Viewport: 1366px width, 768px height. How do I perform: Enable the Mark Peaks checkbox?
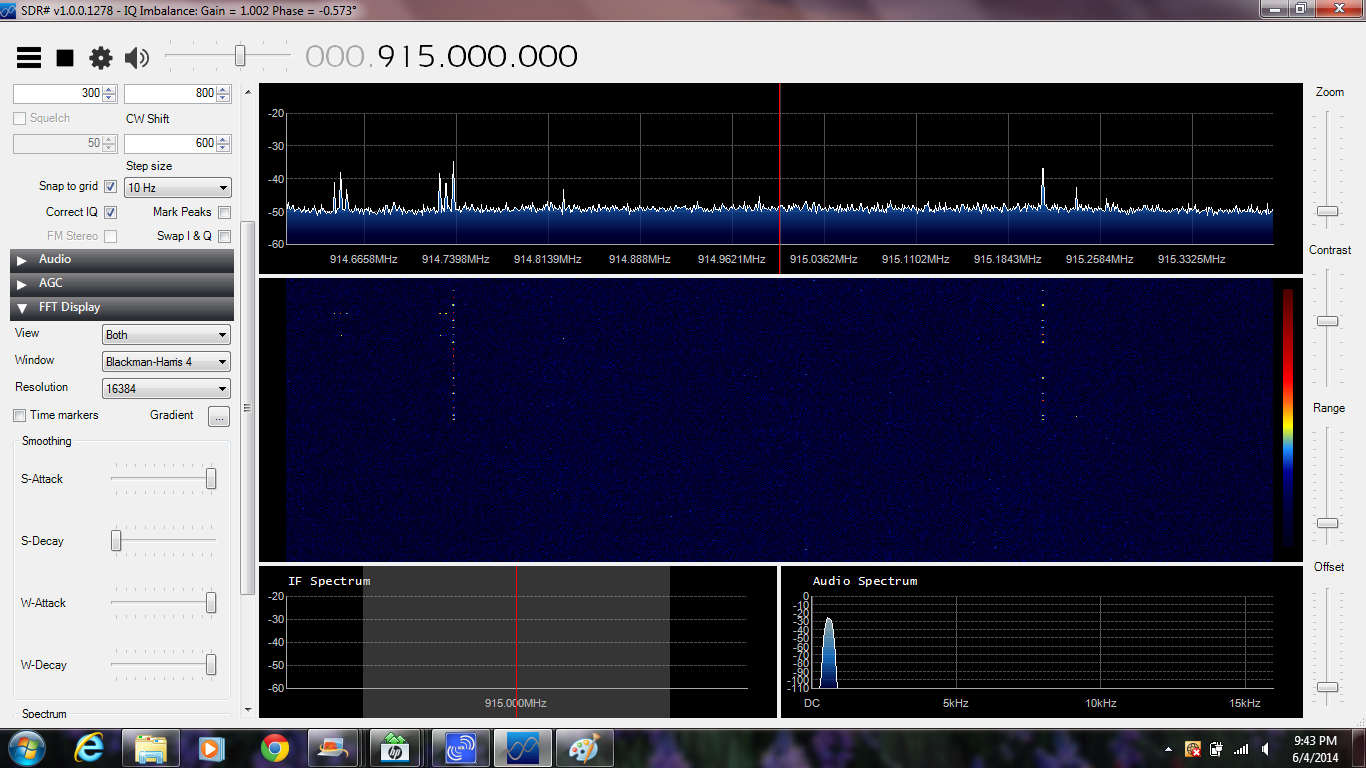click(x=224, y=212)
